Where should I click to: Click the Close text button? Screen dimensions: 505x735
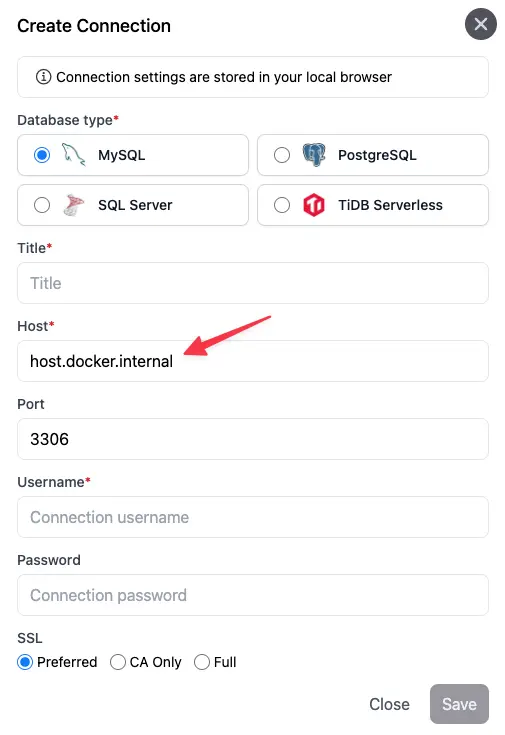(389, 704)
